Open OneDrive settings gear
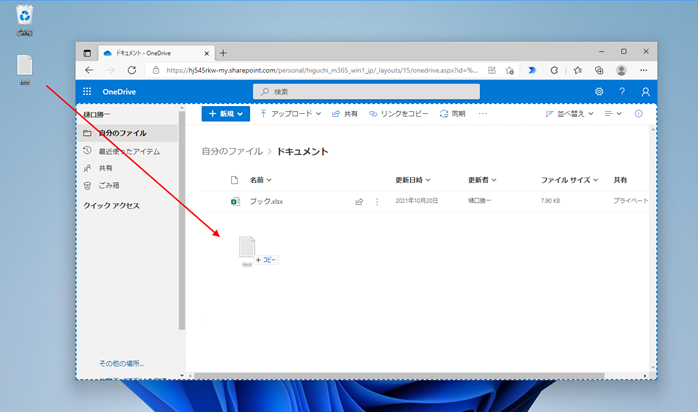Viewport: 698px width, 412px height. pyautogui.click(x=599, y=92)
